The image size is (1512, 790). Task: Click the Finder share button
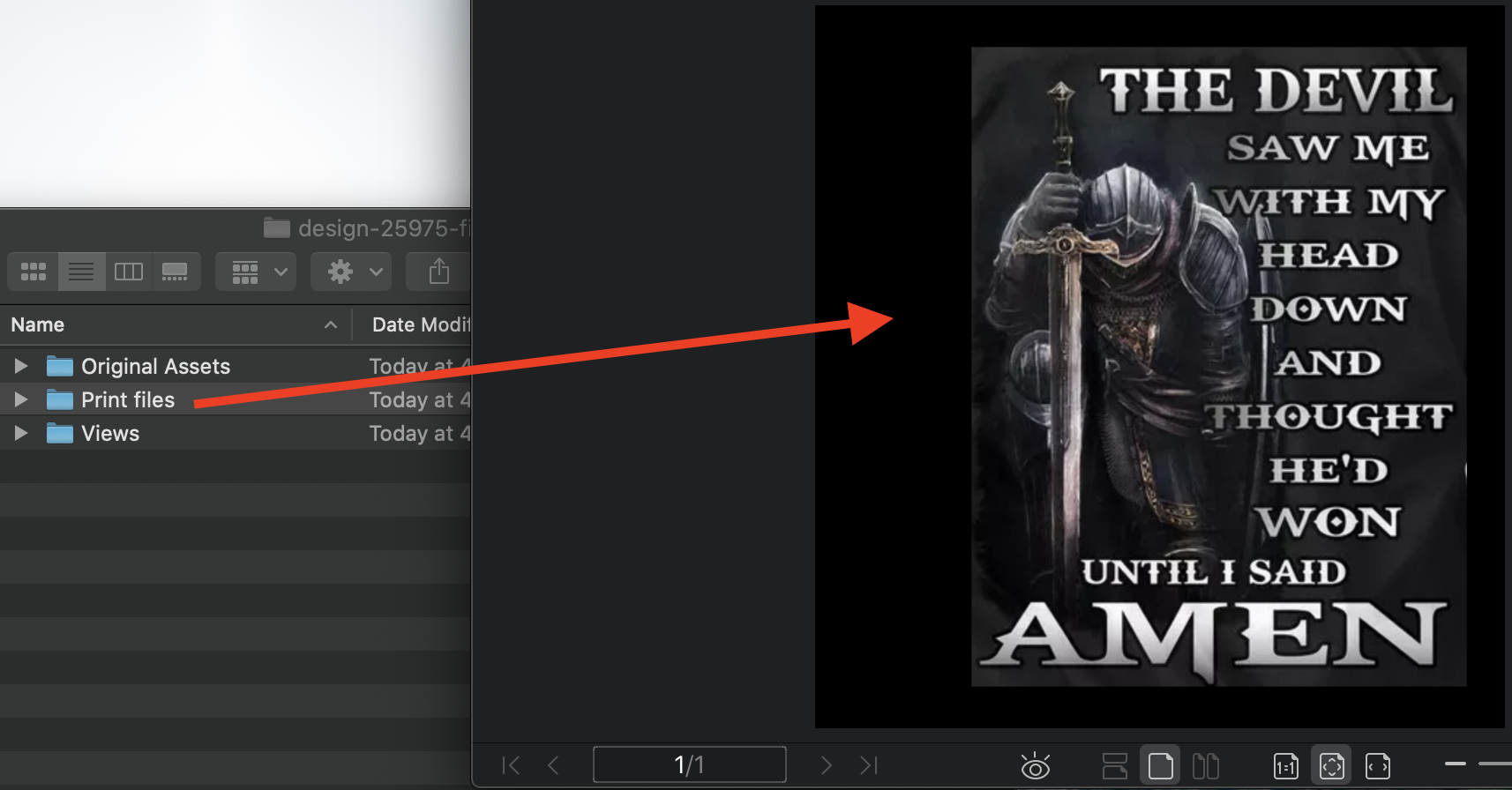coord(438,272)
